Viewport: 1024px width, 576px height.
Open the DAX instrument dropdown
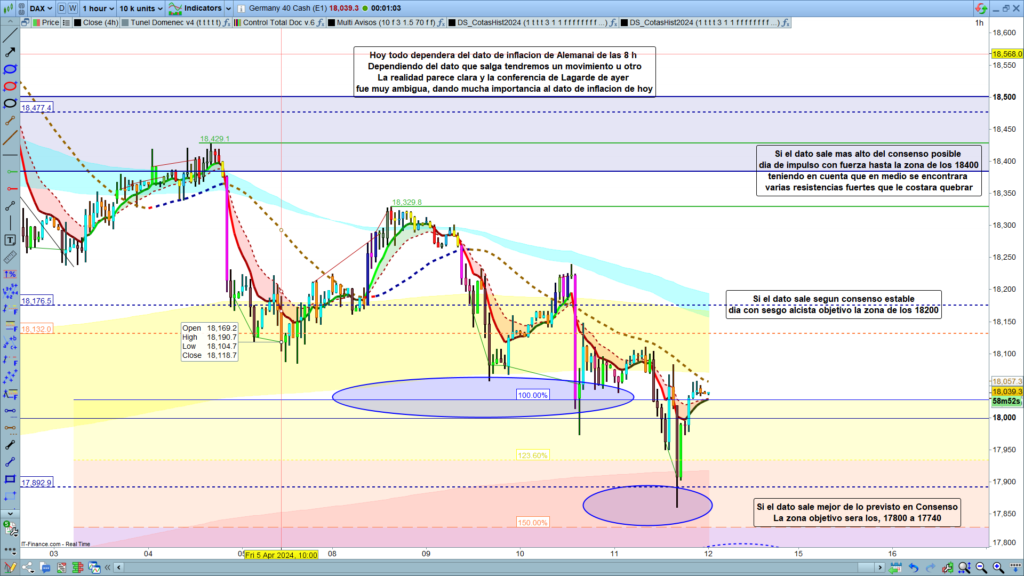pos(39,6)
